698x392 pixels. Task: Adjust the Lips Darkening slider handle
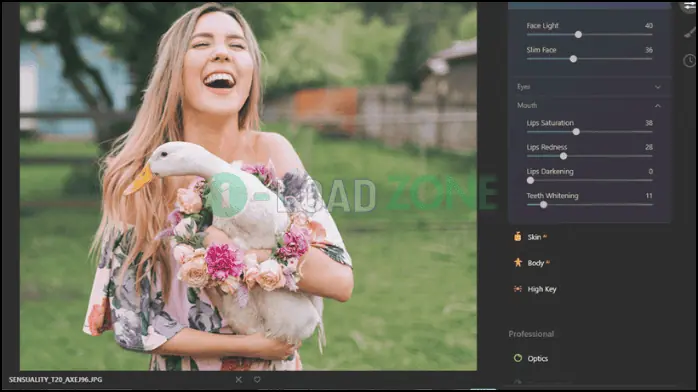point(530,180)
